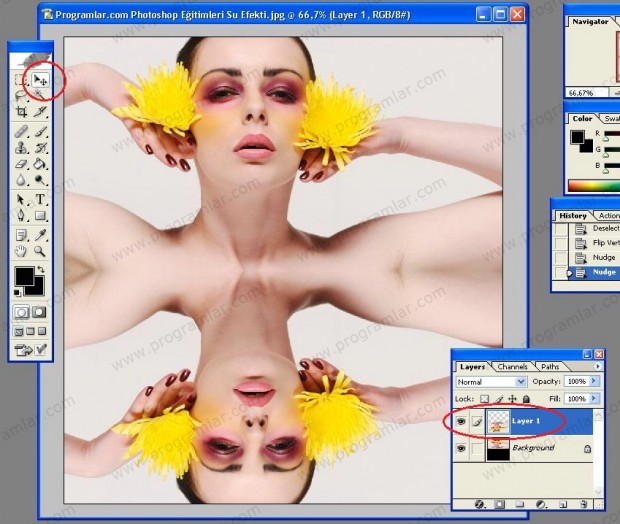Select the Slice tool

click(x=40, y=112)
